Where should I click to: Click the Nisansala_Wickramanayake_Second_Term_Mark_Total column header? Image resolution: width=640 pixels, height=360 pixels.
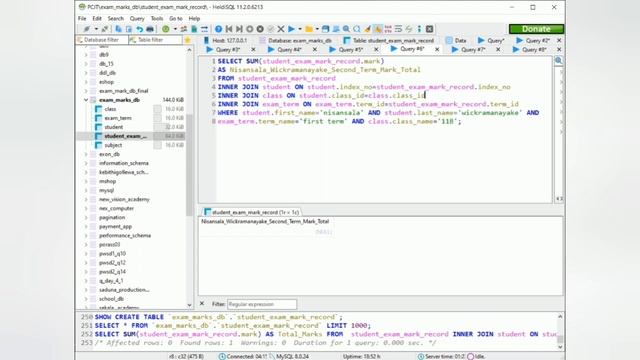[x=265, y=221]
